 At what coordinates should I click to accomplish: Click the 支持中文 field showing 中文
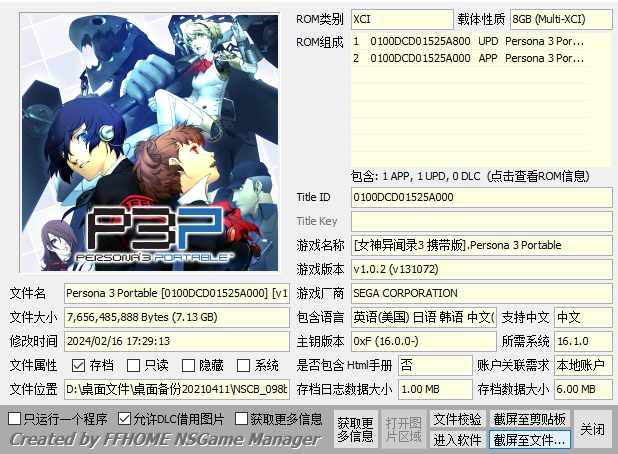point(583,317)
